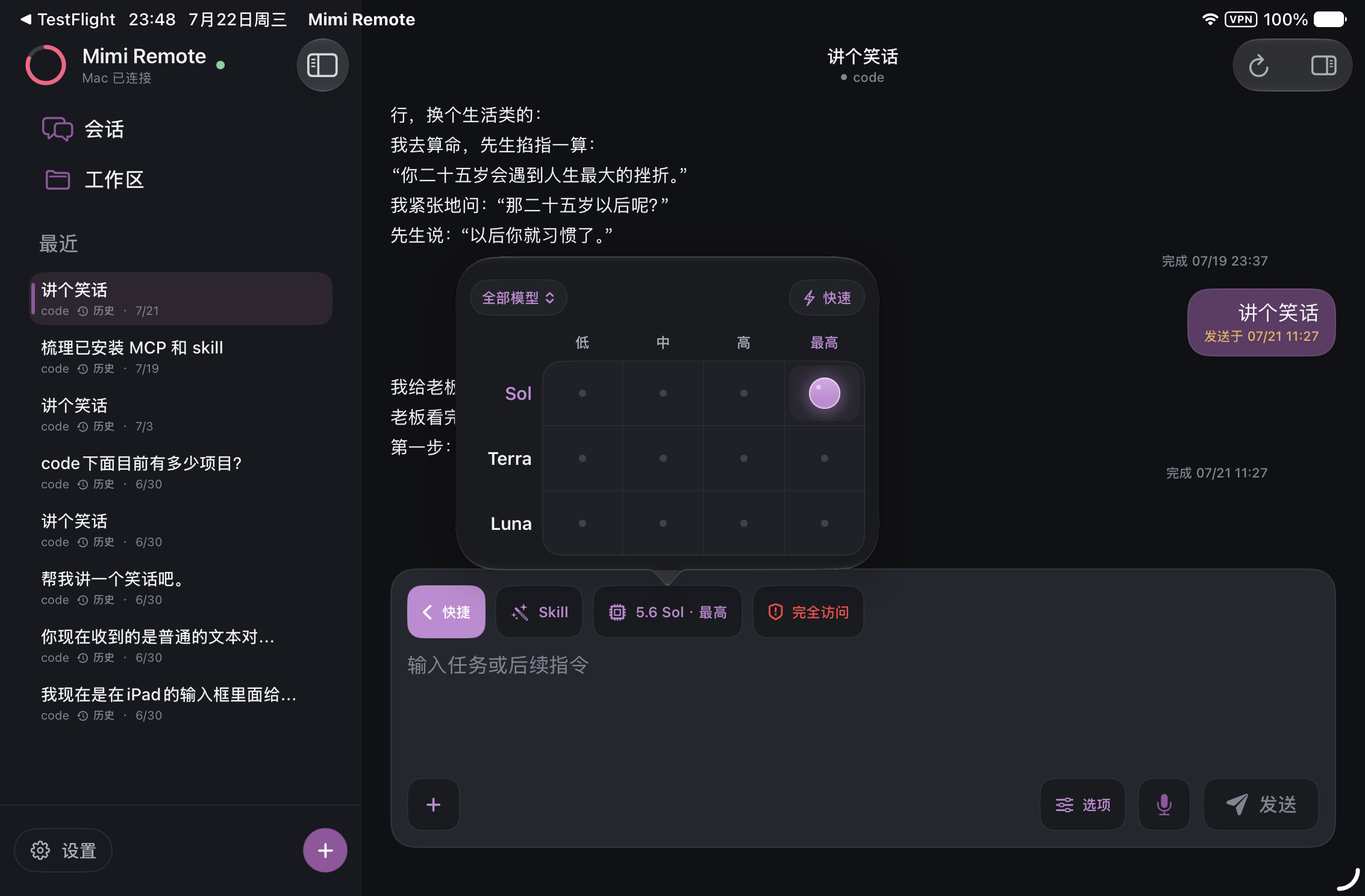
Task: Select Luna at 中 effort
Action: point(663,523)
